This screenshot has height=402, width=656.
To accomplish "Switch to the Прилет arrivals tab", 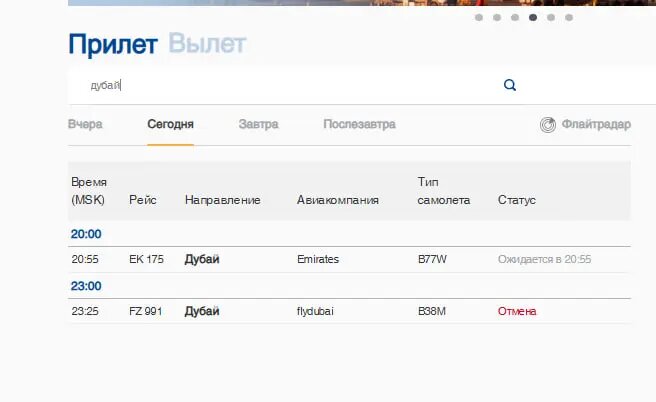I will pyautogui.click(x=113, y=44).
